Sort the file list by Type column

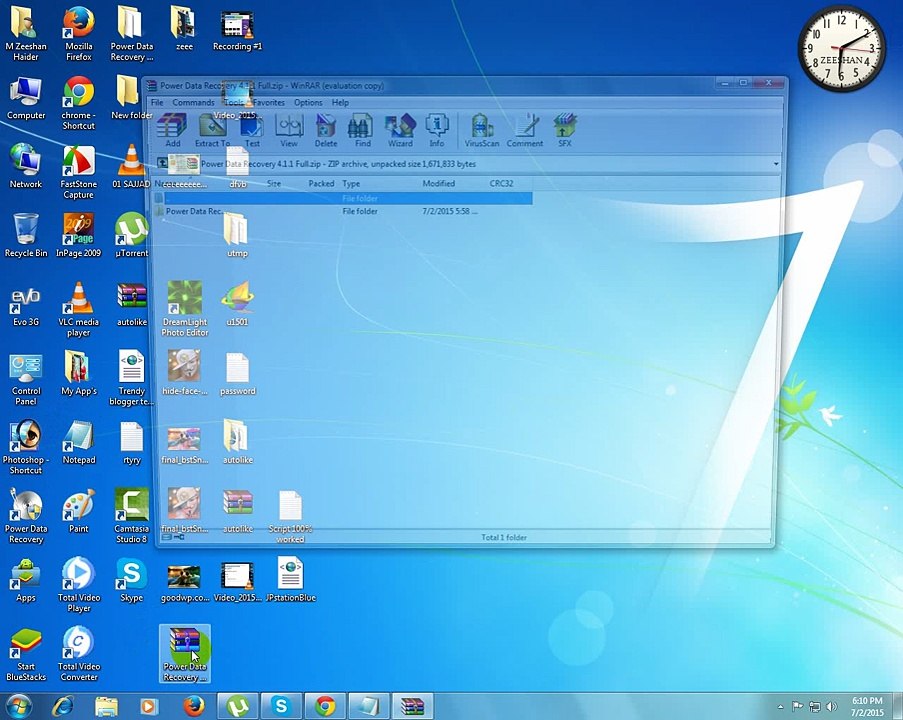point(351,184)
